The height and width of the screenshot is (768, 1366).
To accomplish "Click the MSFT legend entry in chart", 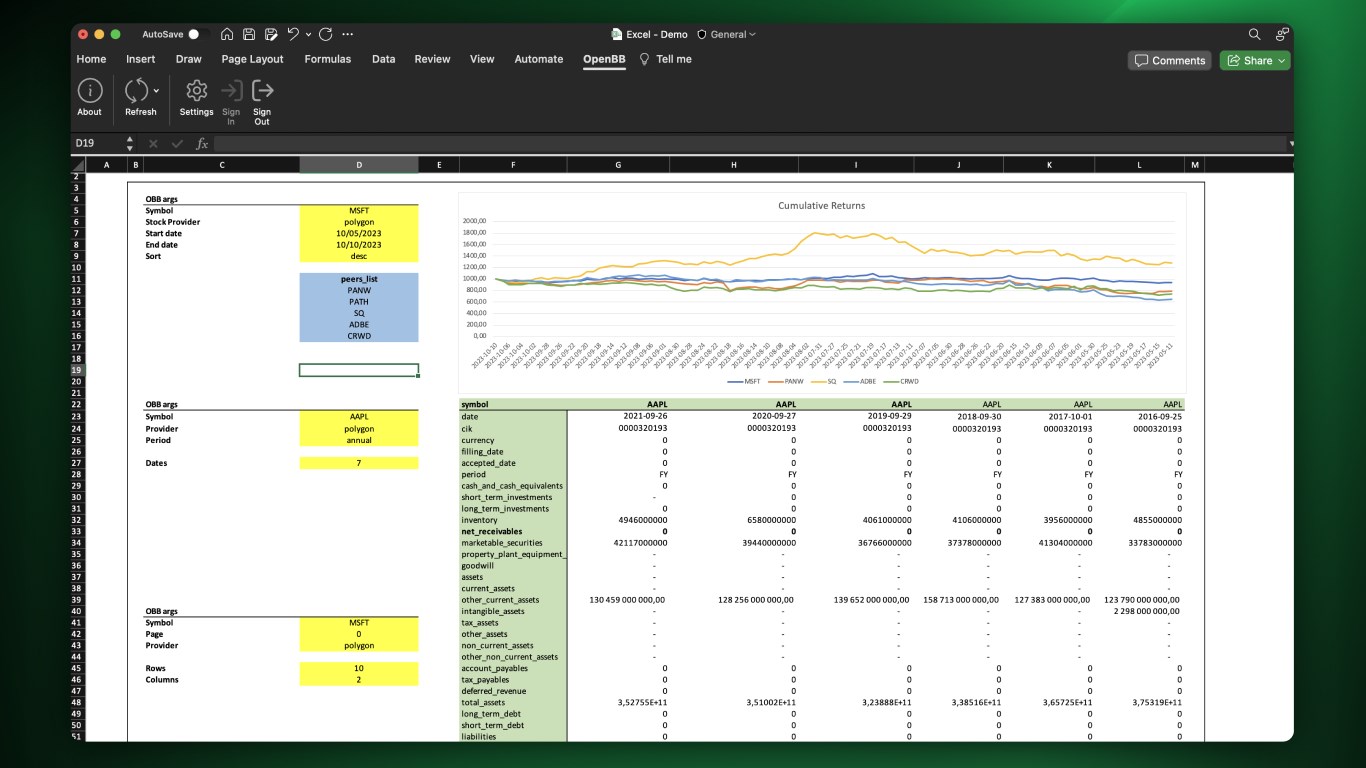I will (x=744, y=381).
